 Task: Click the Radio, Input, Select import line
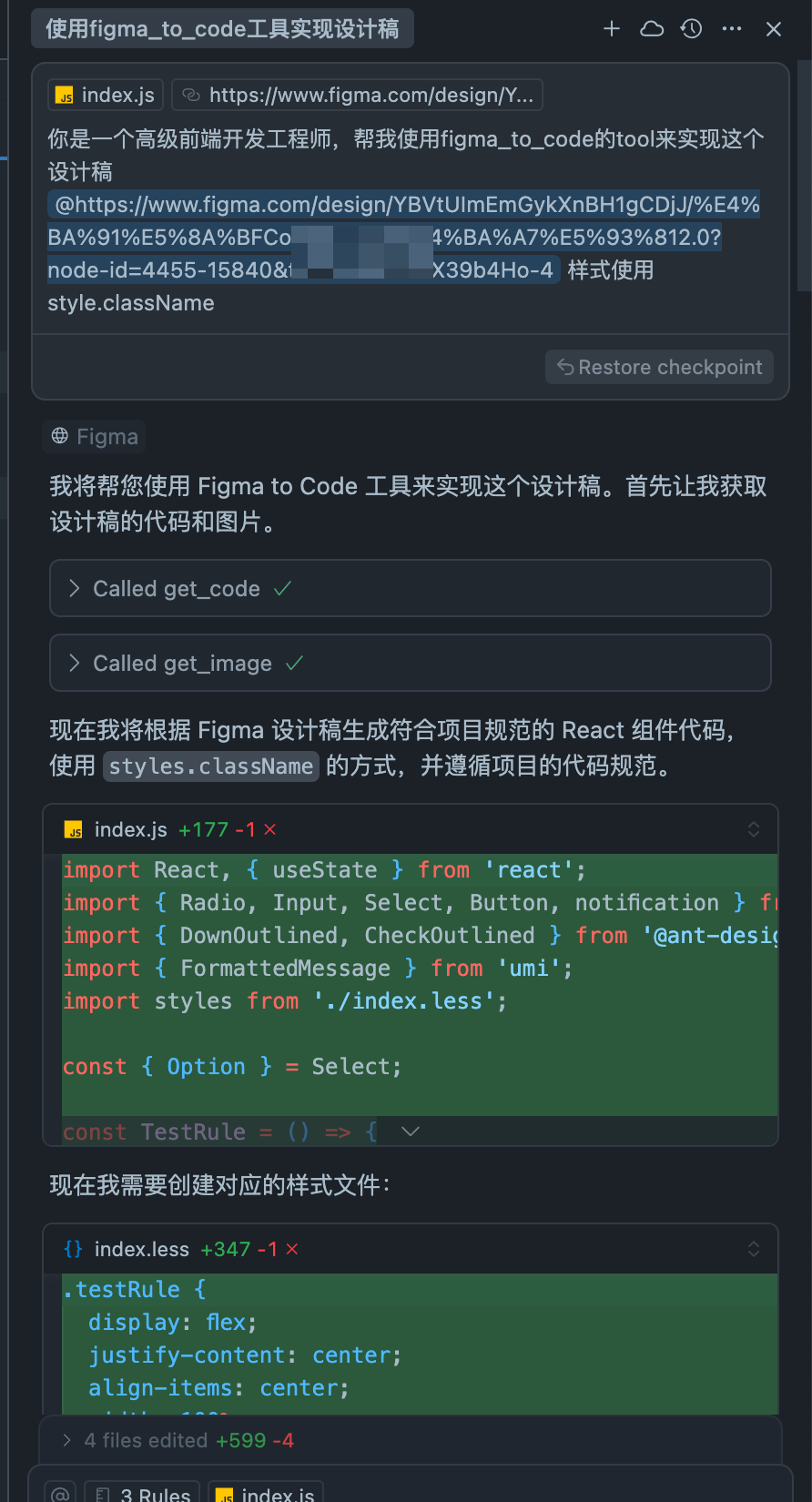point(420,903)
